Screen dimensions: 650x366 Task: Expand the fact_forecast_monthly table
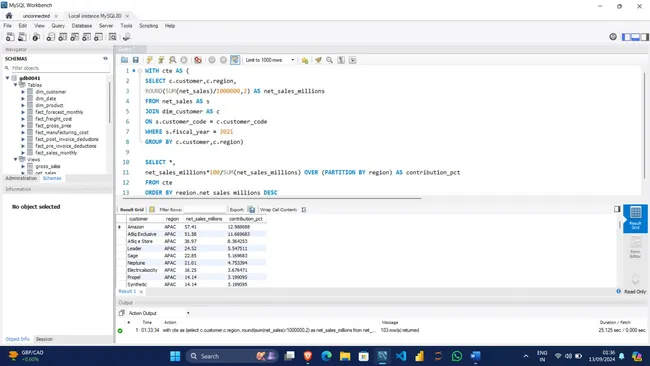[x=23, y=112]
